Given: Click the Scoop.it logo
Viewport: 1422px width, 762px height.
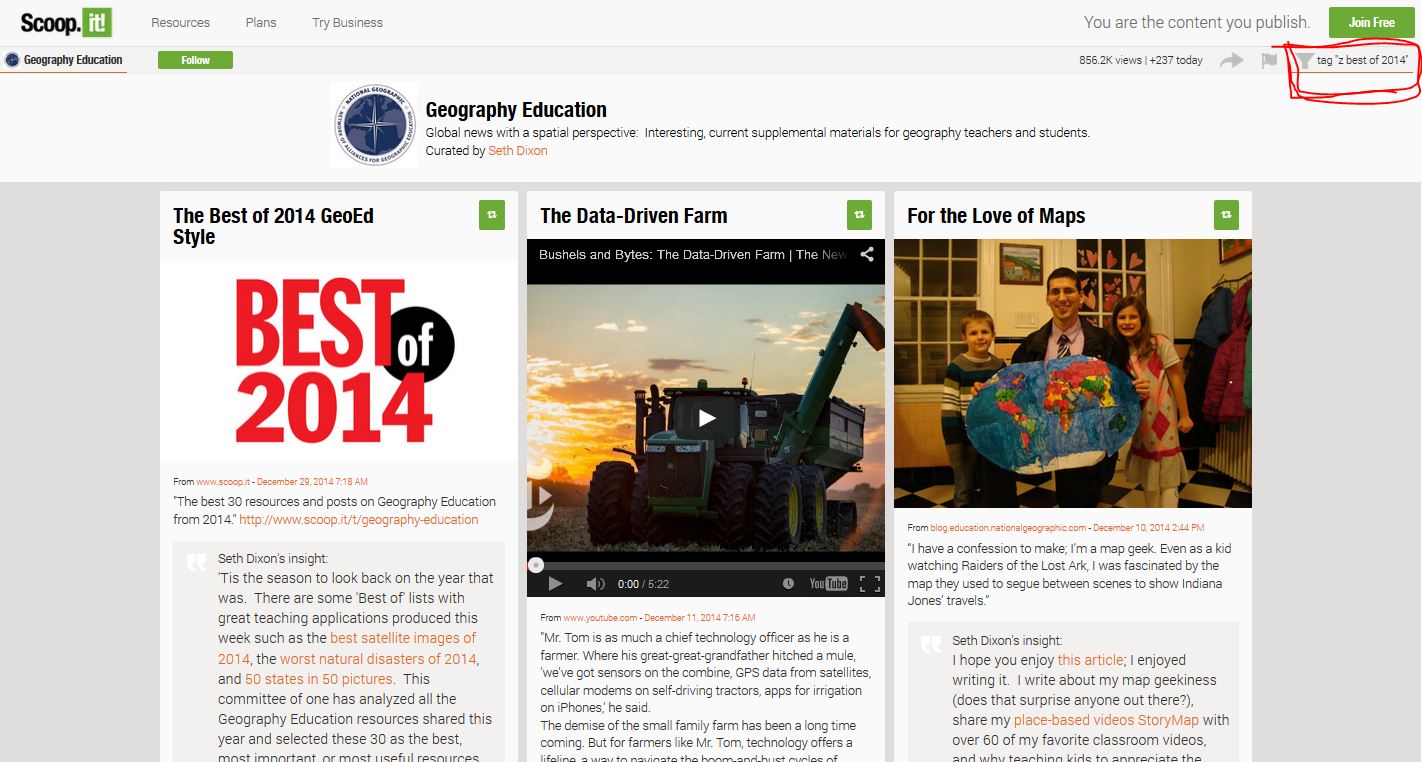Looking at the screenshot, I should (66, 22).
